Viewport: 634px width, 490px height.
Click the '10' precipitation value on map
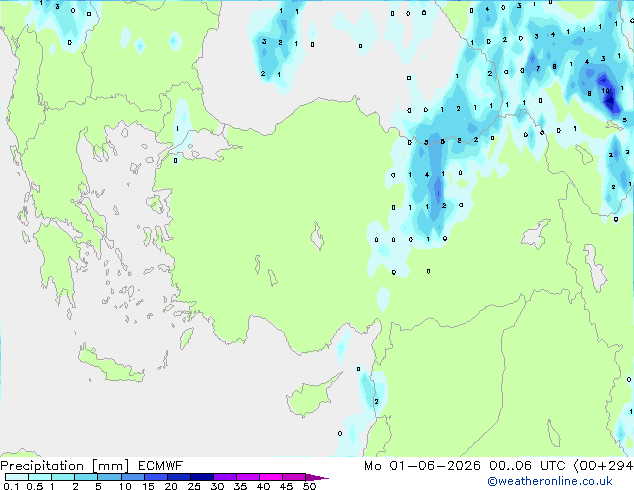(x=605, y=91)
